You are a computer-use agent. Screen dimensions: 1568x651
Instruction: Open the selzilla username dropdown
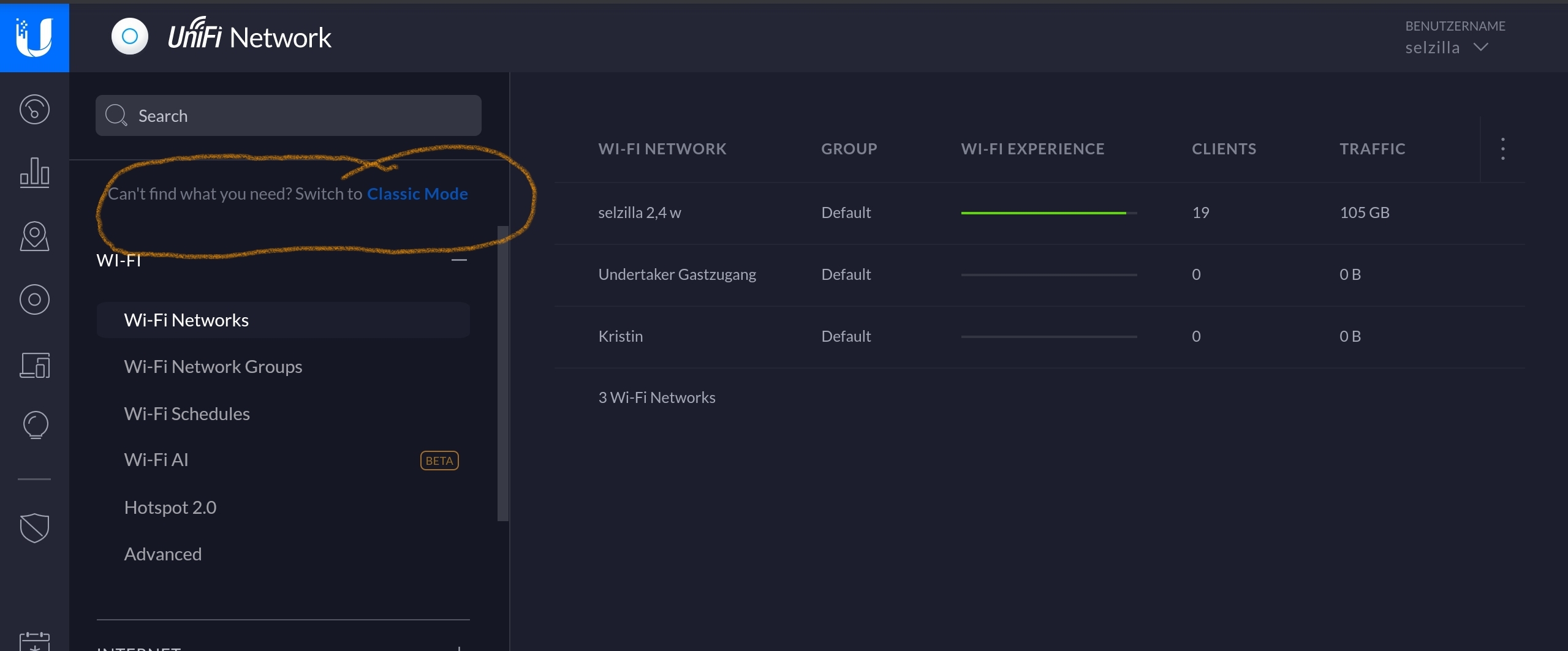pos(1447,47)
